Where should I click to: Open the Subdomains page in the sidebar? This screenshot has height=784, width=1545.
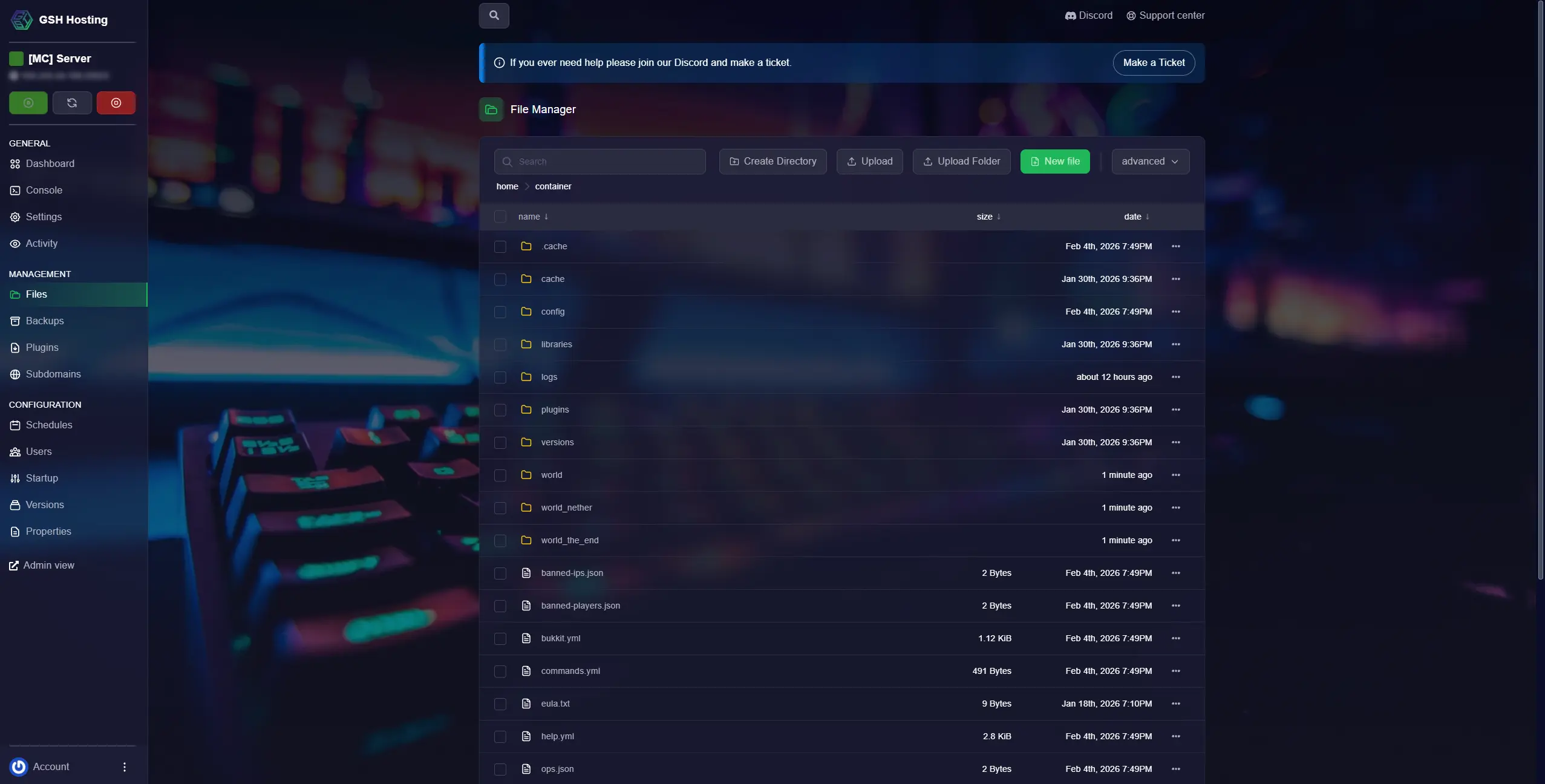point(53,374)
